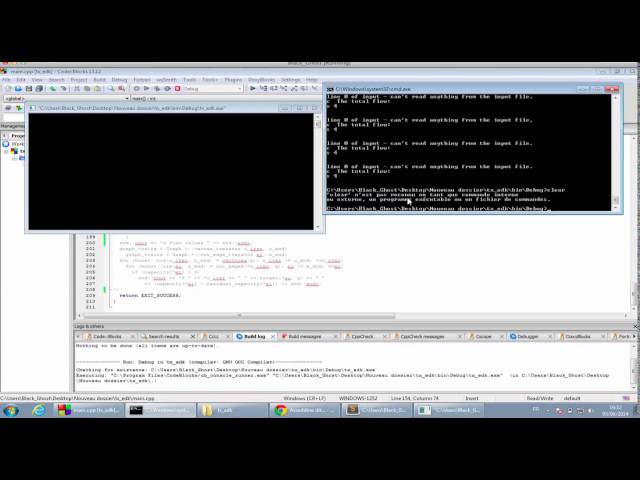Open Replace toolbar icon

[121, 89]
